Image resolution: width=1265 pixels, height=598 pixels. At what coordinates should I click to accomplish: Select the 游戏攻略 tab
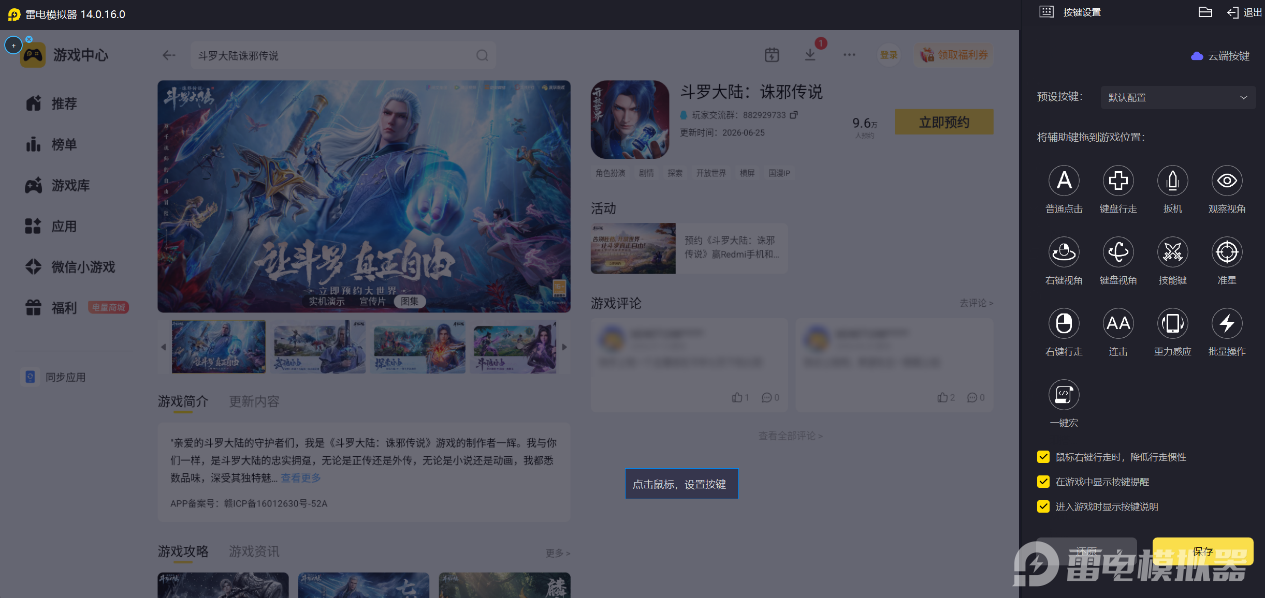click(183, 552)
